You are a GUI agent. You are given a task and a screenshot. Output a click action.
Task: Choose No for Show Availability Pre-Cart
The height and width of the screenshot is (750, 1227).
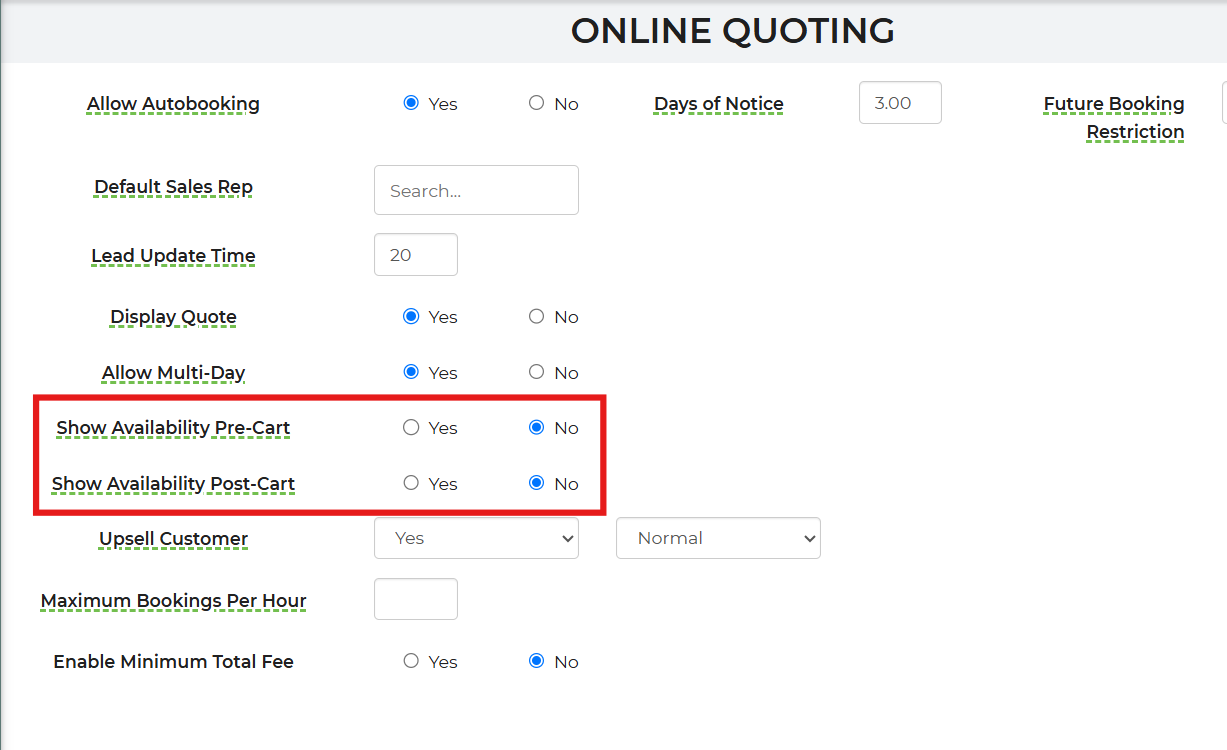coord(537,427)
